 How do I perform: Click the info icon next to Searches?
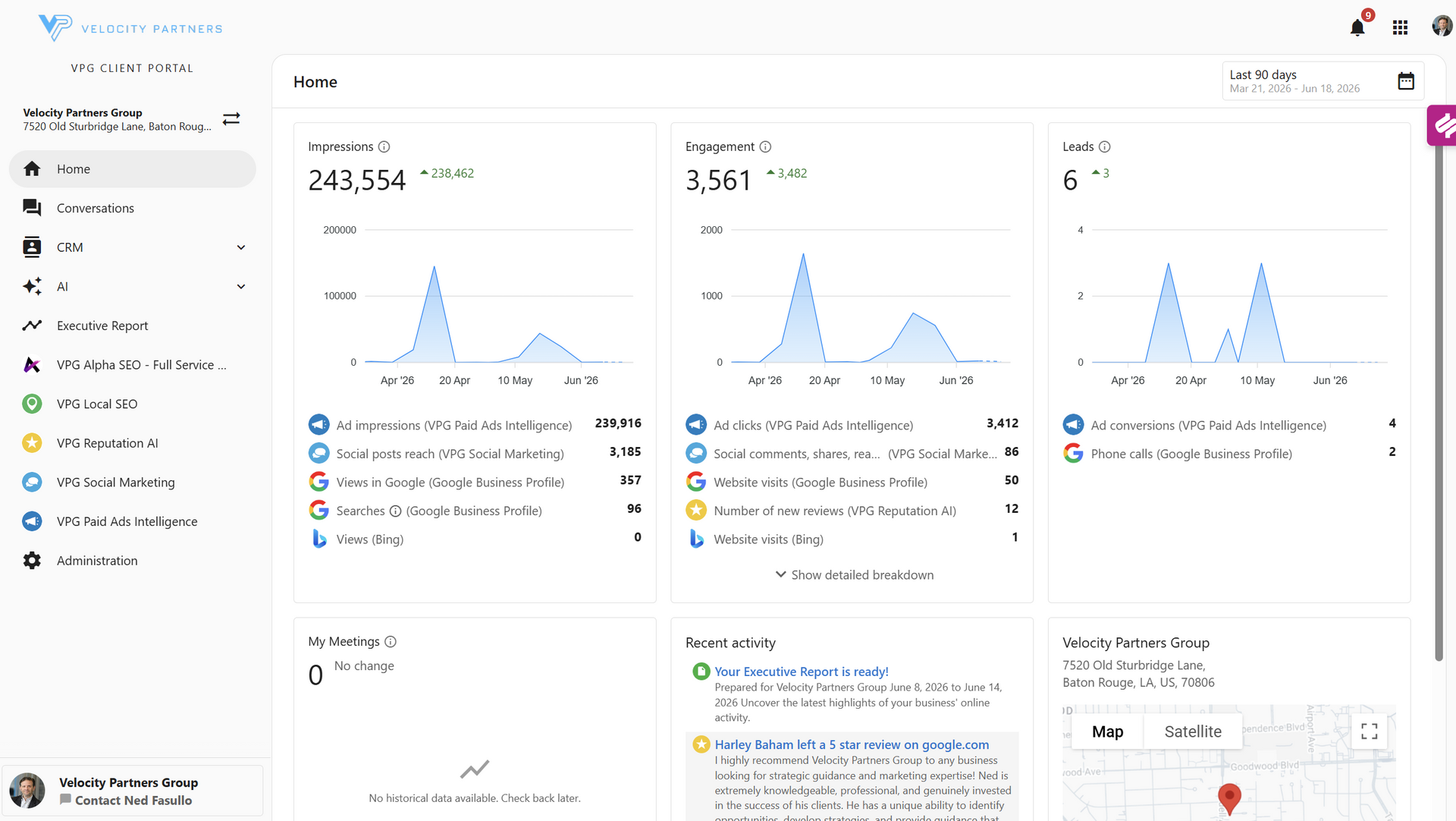pos(395,511)
